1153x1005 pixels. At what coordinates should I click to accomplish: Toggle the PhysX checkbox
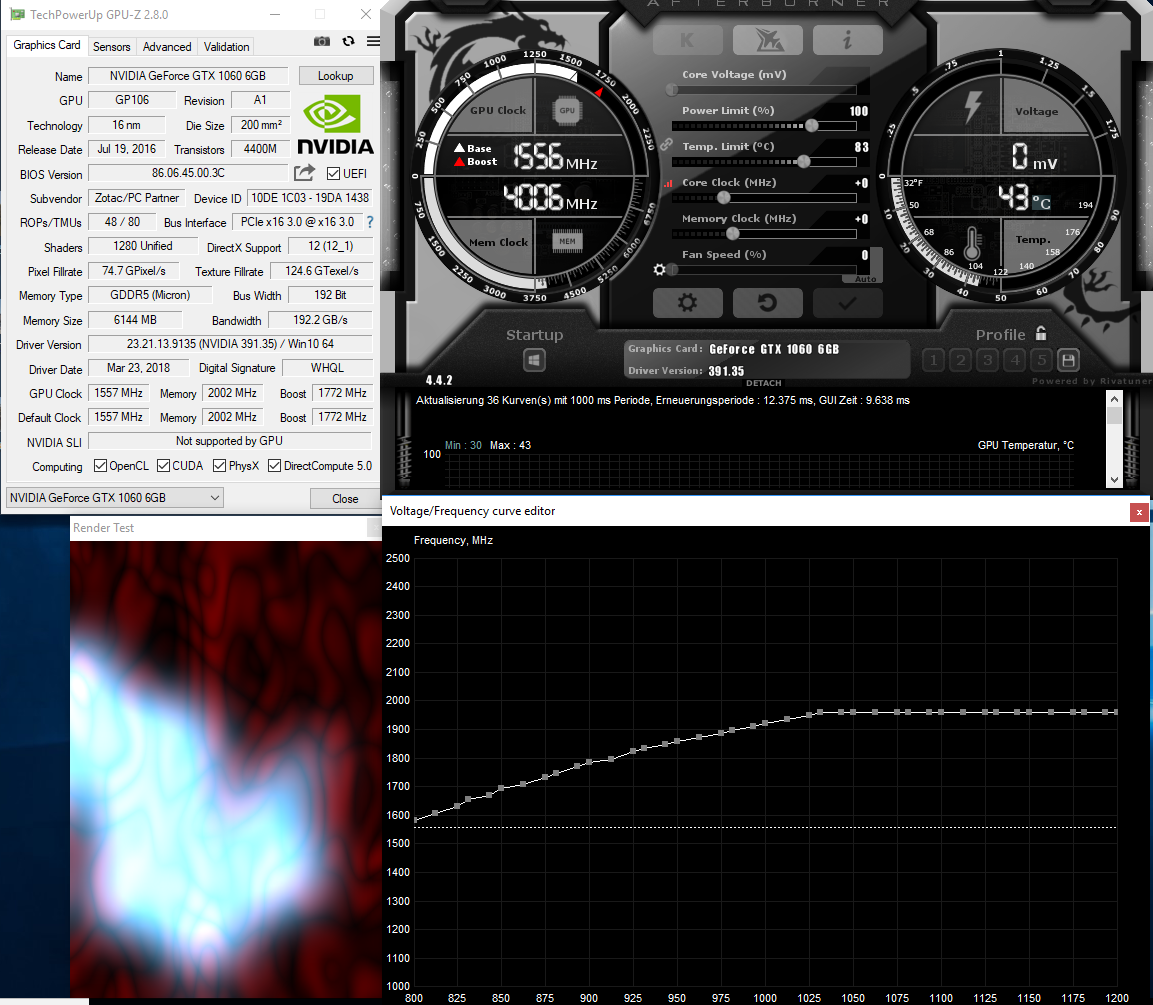point(219,465)
